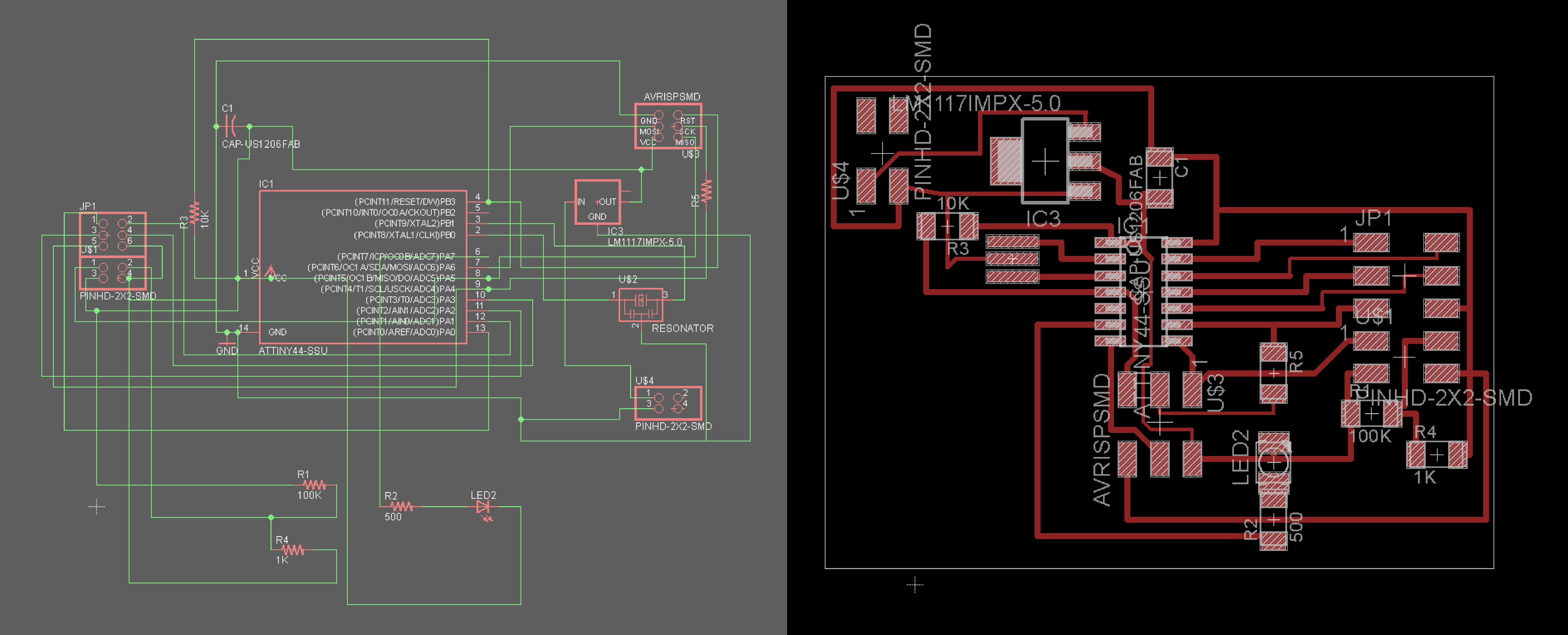Viewport: 1568px width, 635px height.
Task: Select the LED2 diode symbol
Action: [x=483, y=507]
